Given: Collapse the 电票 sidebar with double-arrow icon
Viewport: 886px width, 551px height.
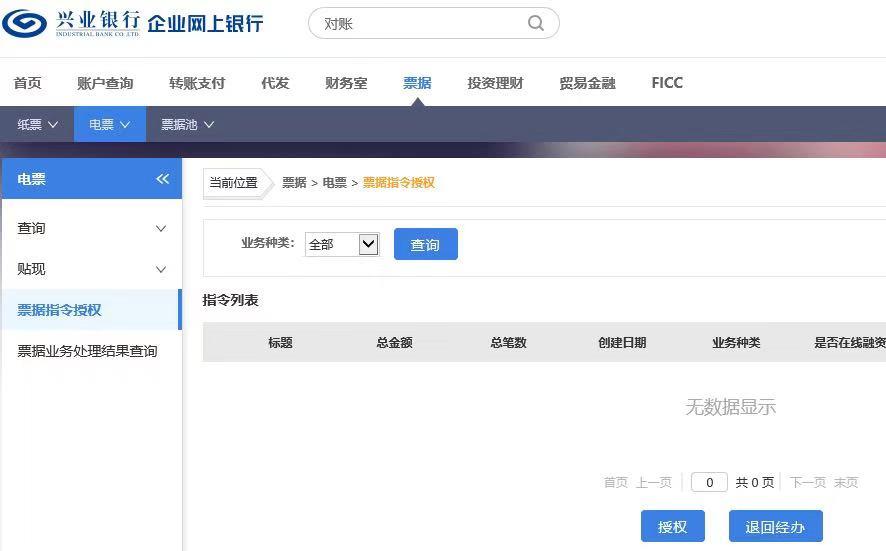Looking at the screenshot, I should pos(162,179).
